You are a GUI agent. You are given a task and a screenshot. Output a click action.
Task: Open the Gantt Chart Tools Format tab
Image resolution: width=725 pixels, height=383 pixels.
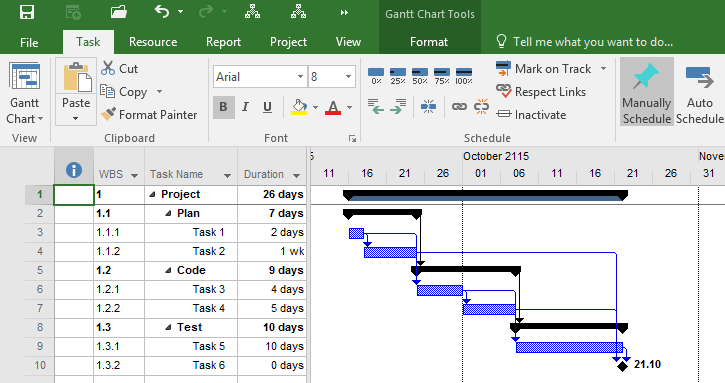(x=429, y=42)
